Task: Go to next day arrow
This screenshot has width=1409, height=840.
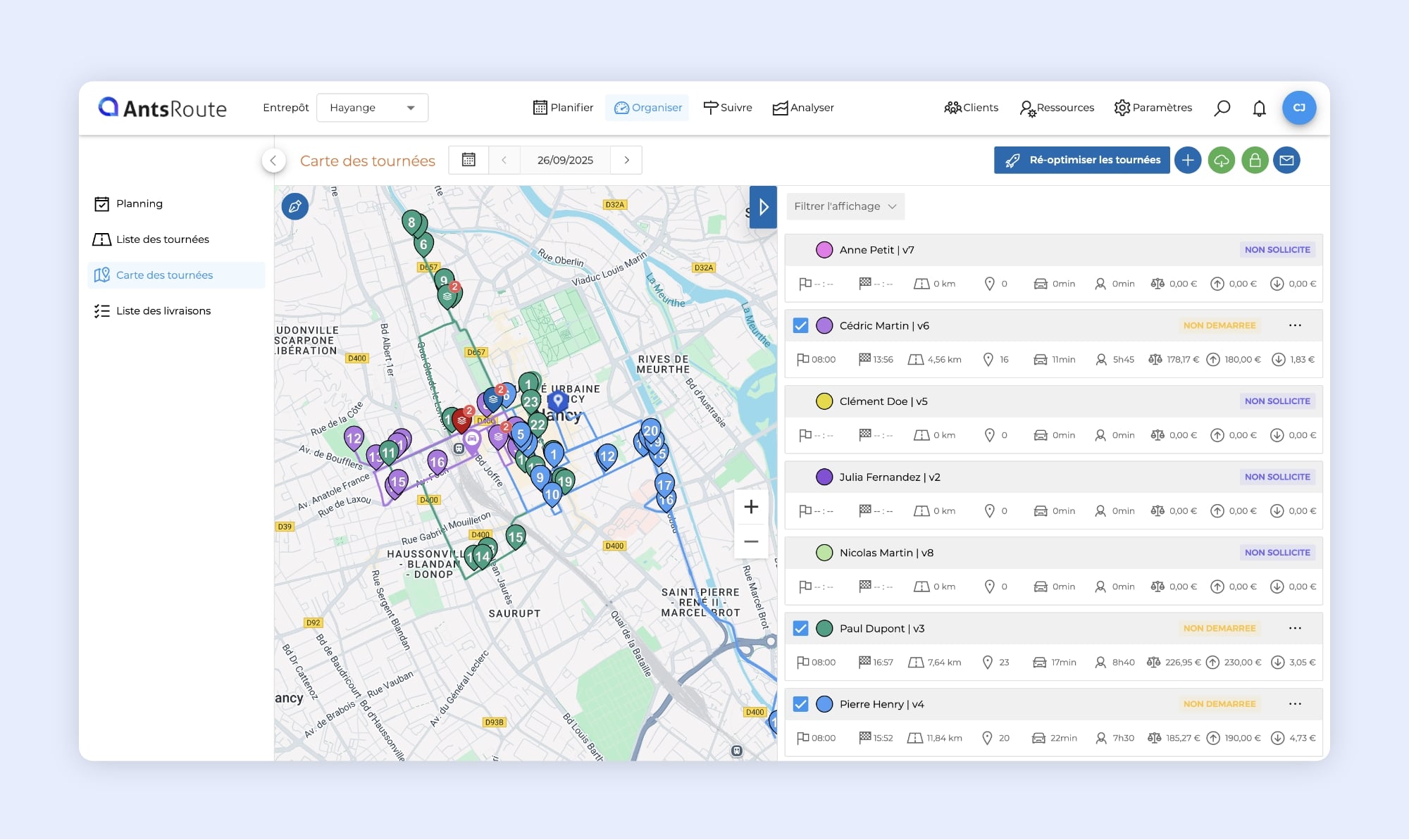Action: 626,160
